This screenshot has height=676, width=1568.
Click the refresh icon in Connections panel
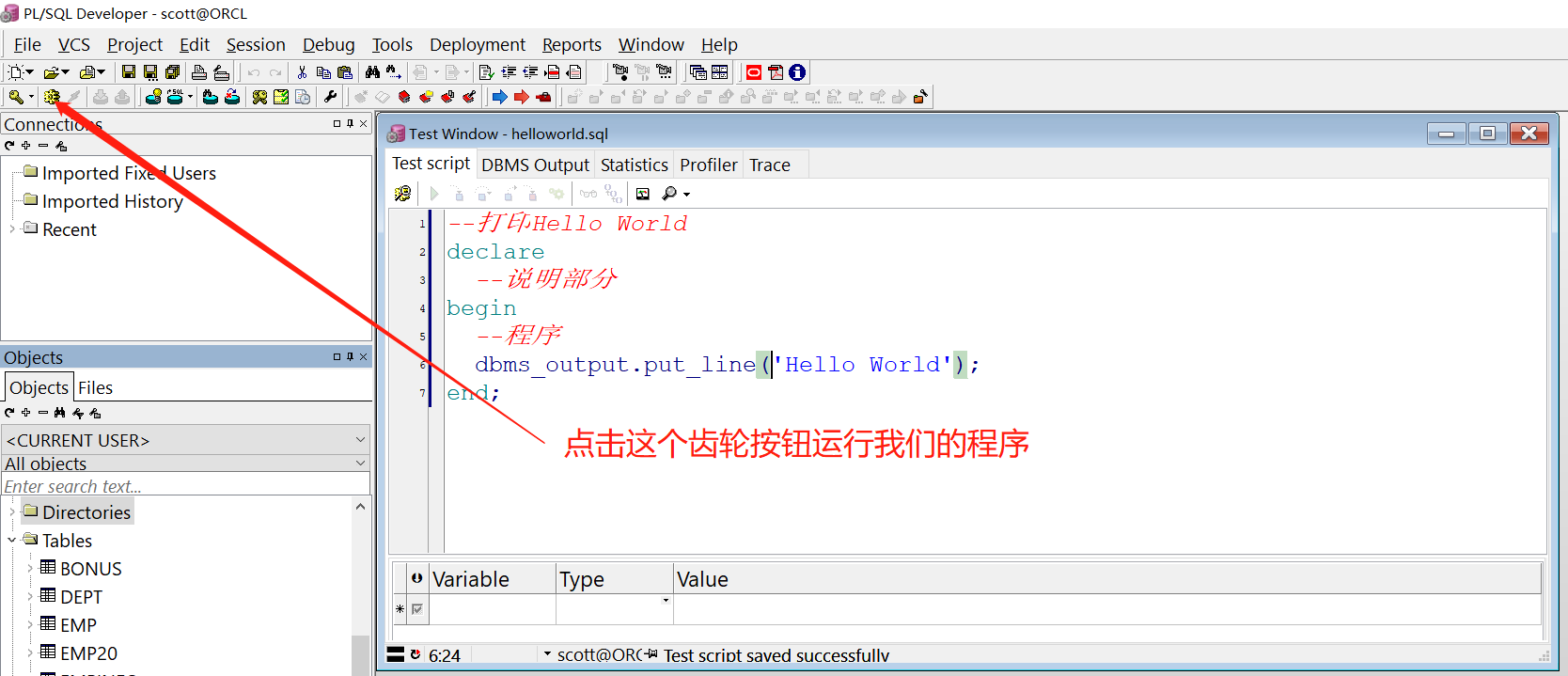point(9,146)
